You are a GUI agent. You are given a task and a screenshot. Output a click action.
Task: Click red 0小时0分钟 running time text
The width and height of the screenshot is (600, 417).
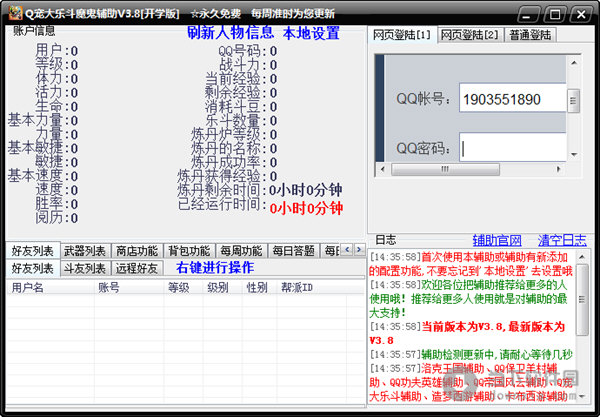coord(306,208)
